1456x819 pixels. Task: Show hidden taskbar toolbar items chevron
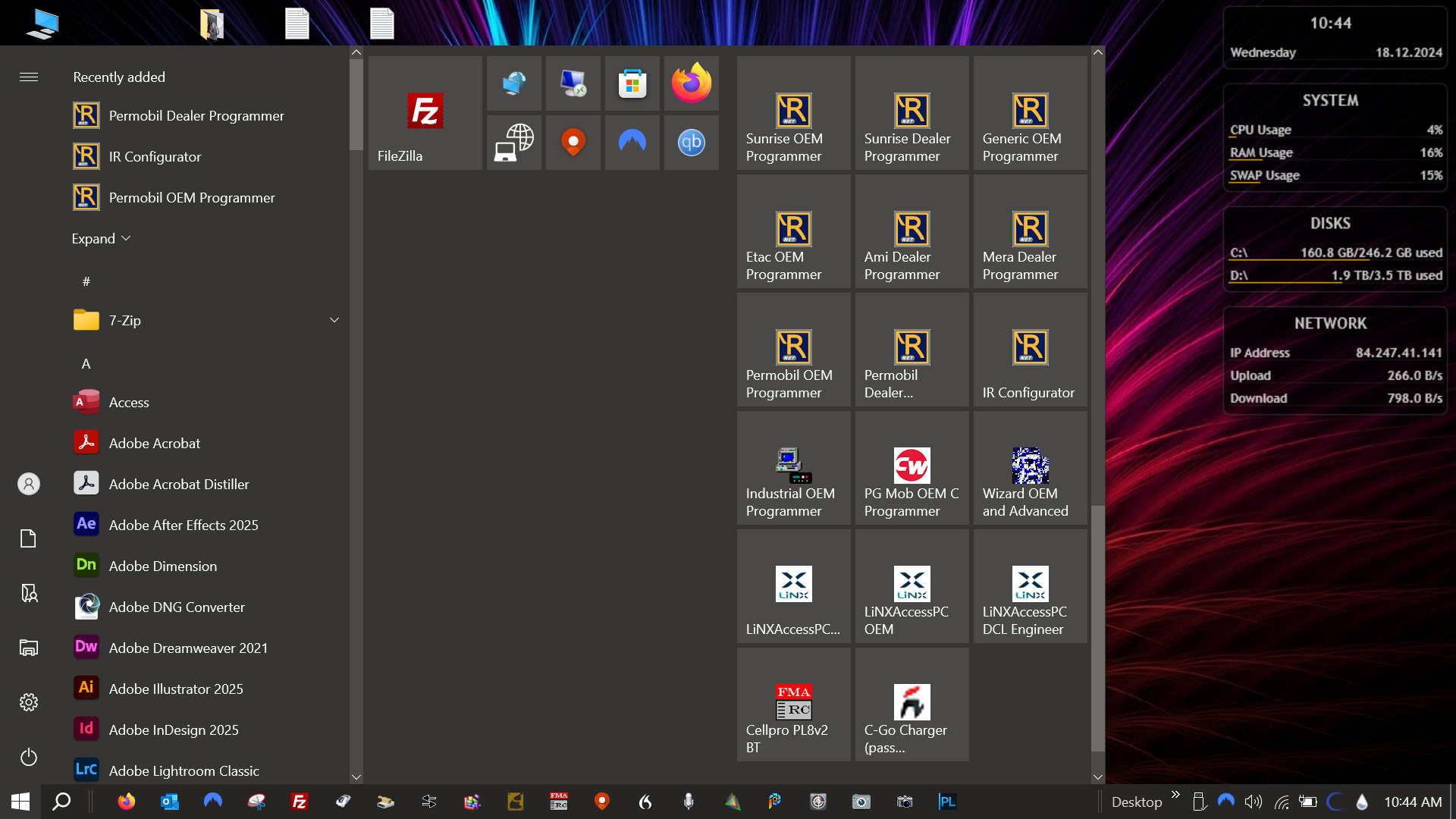coord(1175,794)
